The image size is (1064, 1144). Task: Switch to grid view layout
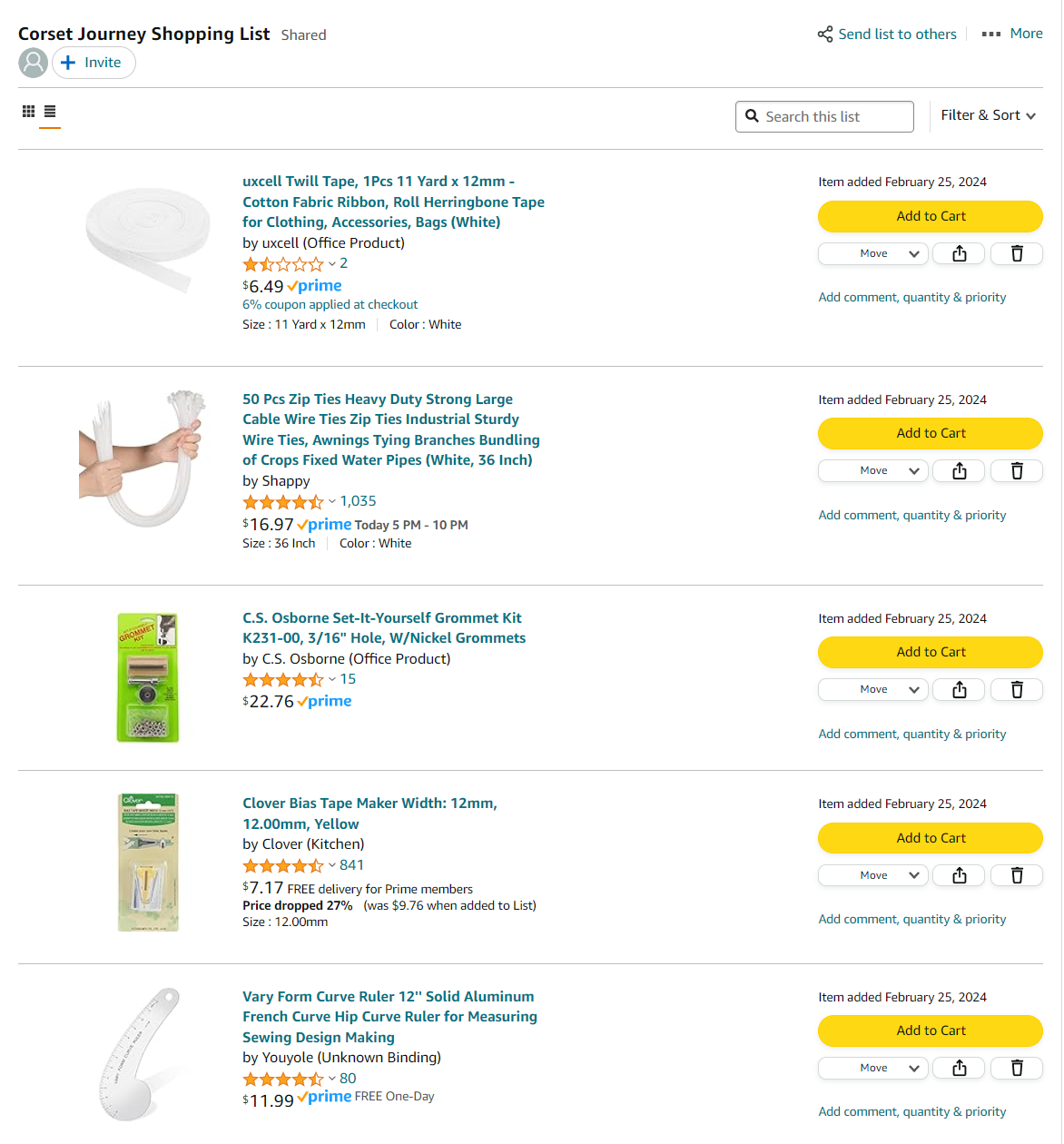tap(28, 110)
